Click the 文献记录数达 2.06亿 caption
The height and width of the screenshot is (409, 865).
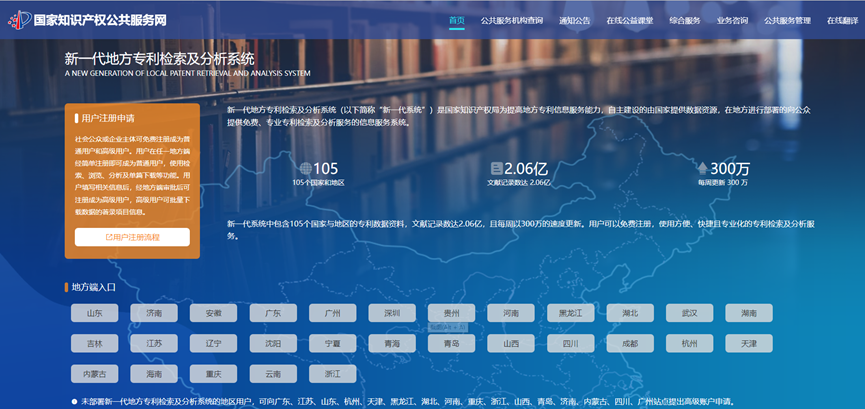519,182
